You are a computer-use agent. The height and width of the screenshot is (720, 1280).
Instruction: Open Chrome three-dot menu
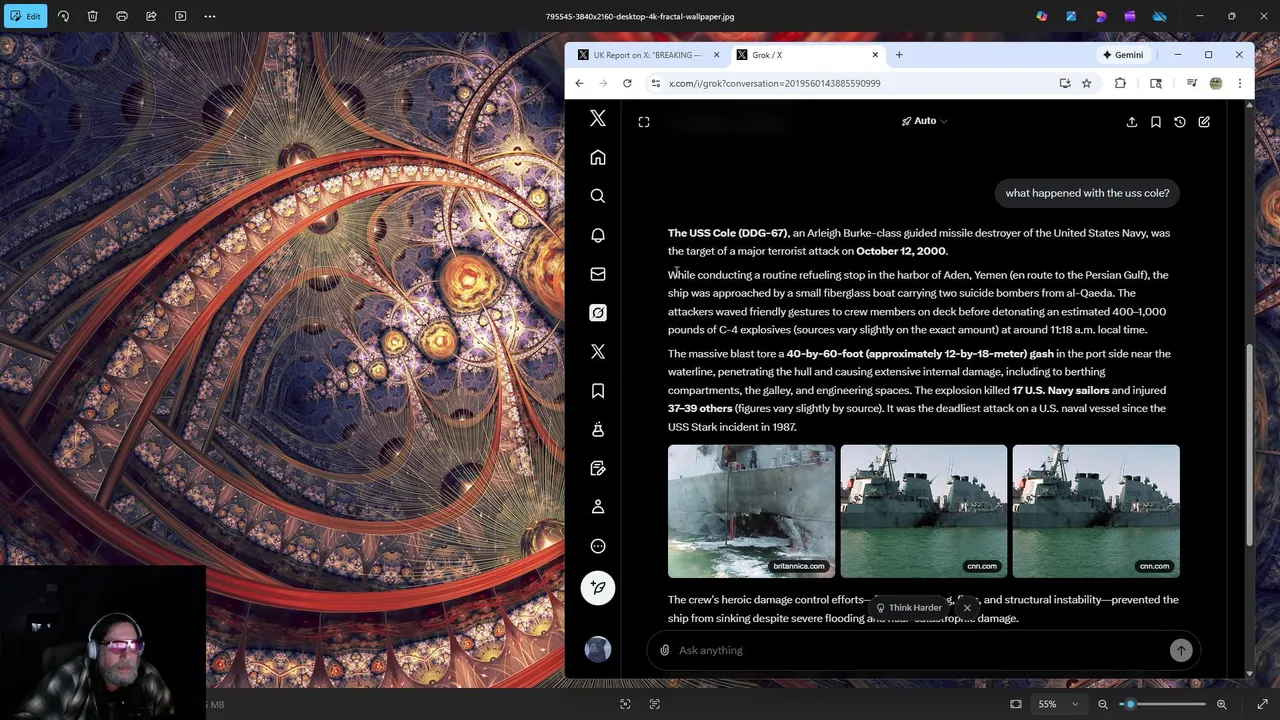(x=1240, y=83)
